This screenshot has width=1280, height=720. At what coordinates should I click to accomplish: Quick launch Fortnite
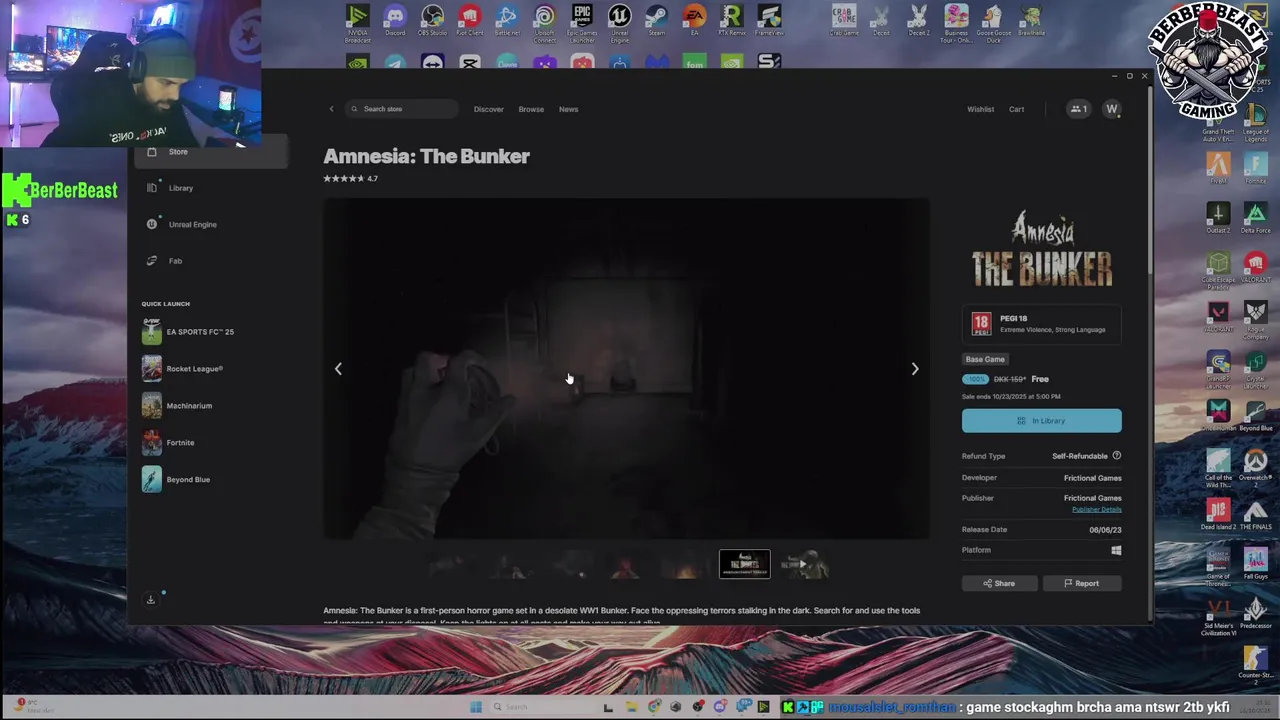pyautogui.click(x=212, y=443)
